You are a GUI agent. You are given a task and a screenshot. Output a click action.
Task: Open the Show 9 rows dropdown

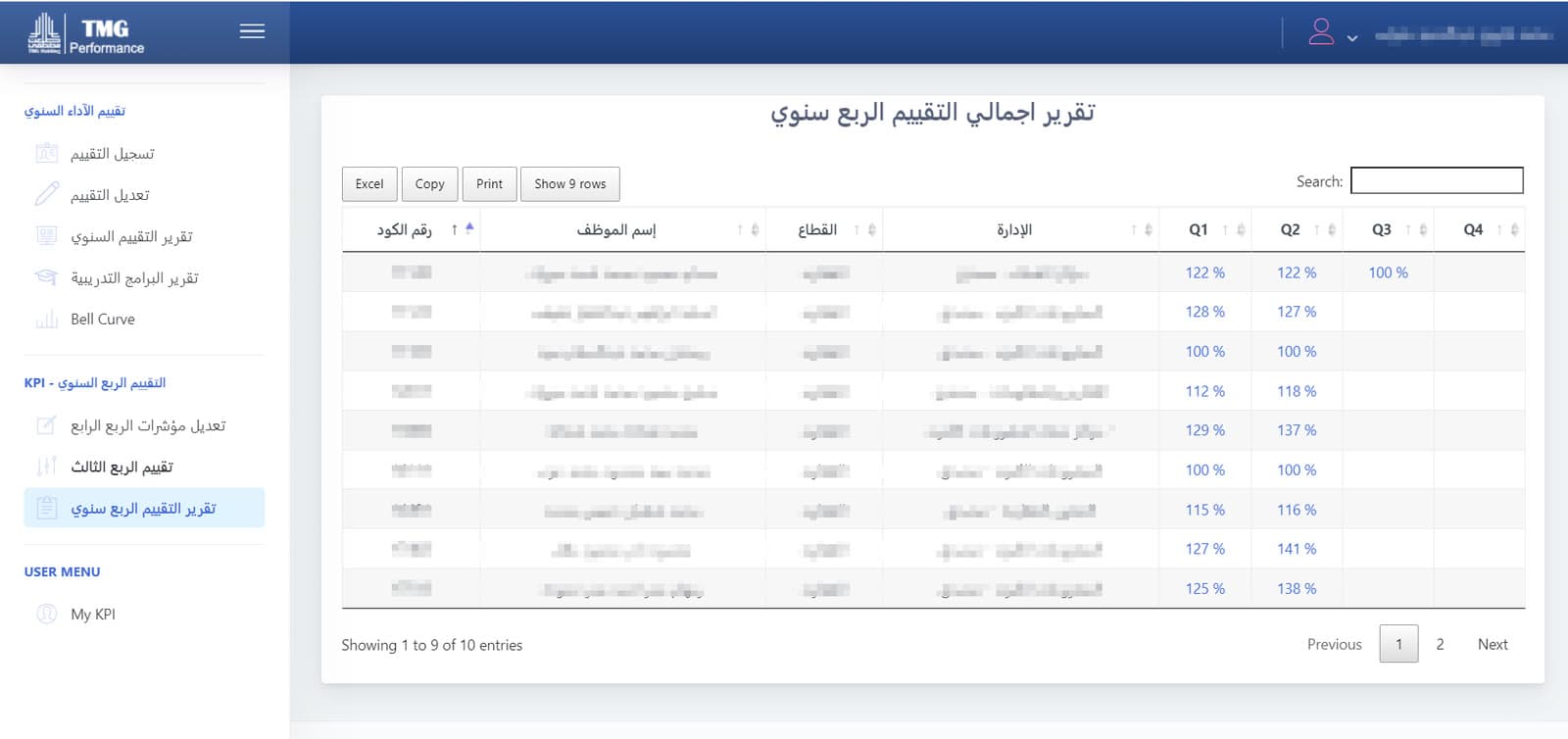570,183
